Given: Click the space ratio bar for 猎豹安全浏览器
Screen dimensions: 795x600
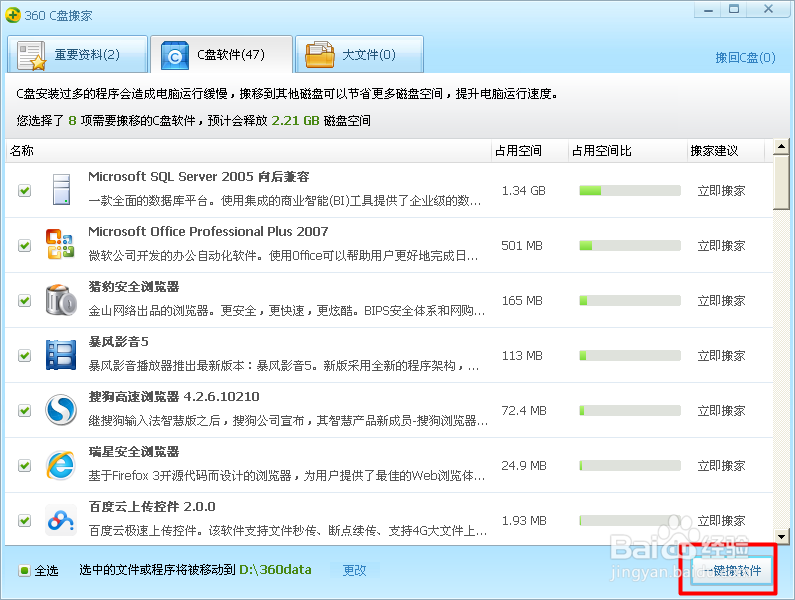Looking at the screenshot, I should coord(630,300).
